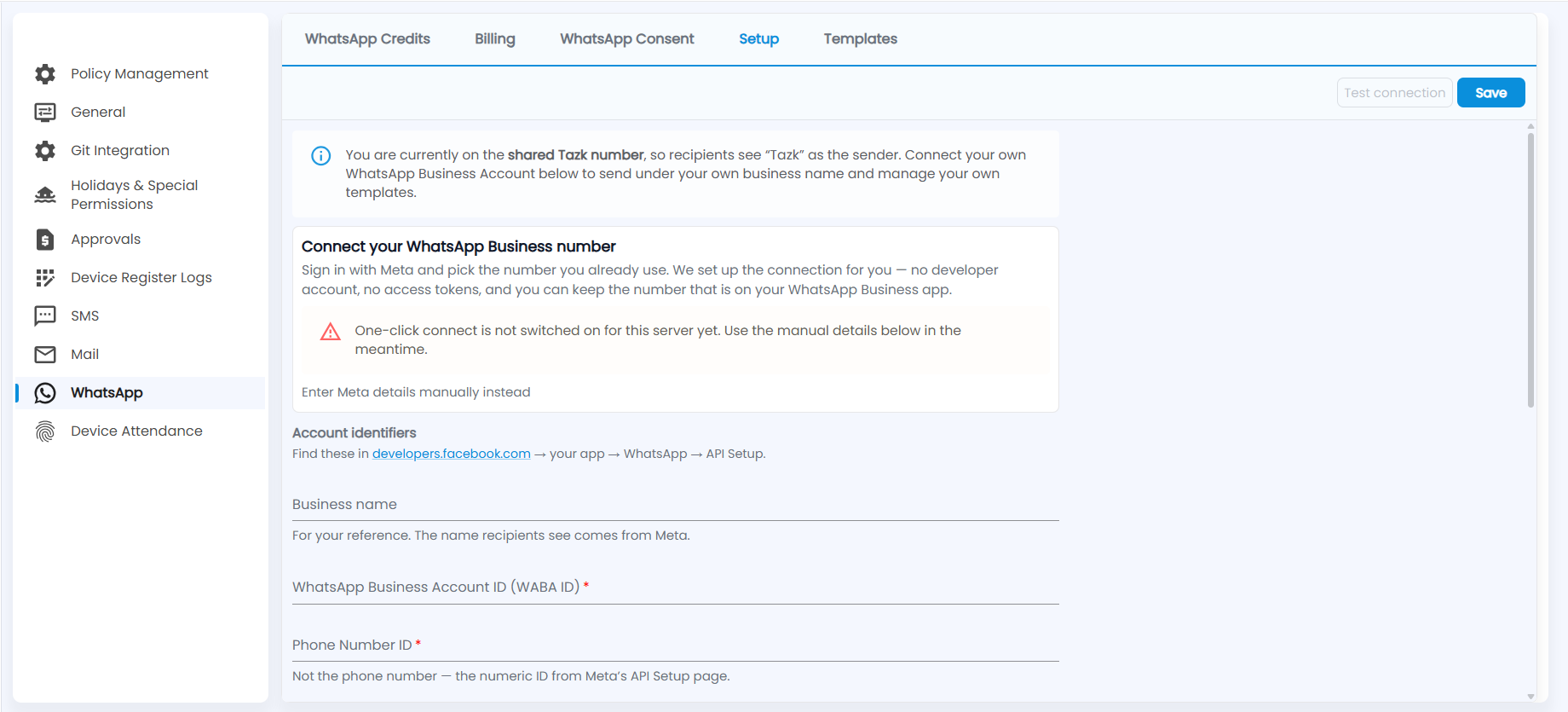
Task: Open Device Attendance in the sidebar
Action: coord(140,431)
